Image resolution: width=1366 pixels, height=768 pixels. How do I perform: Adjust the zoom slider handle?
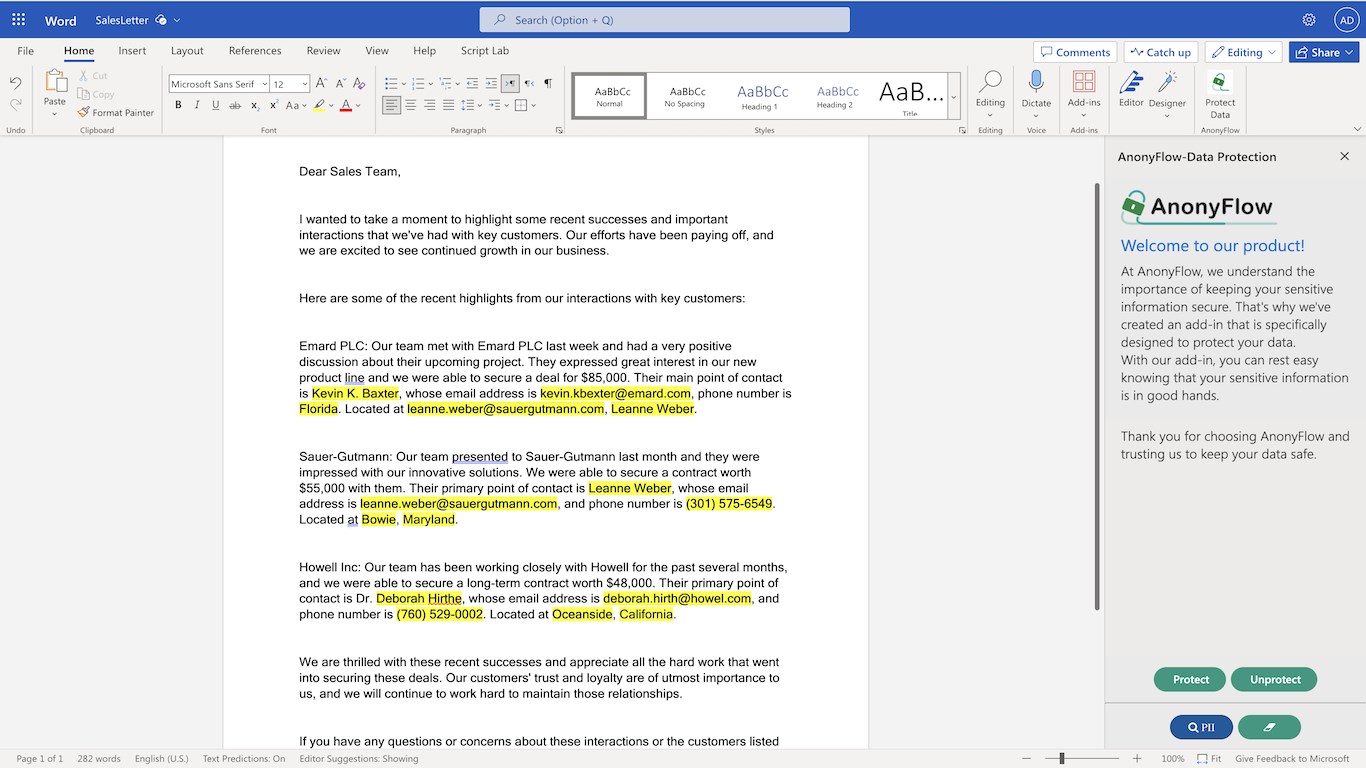[1062, 759]
